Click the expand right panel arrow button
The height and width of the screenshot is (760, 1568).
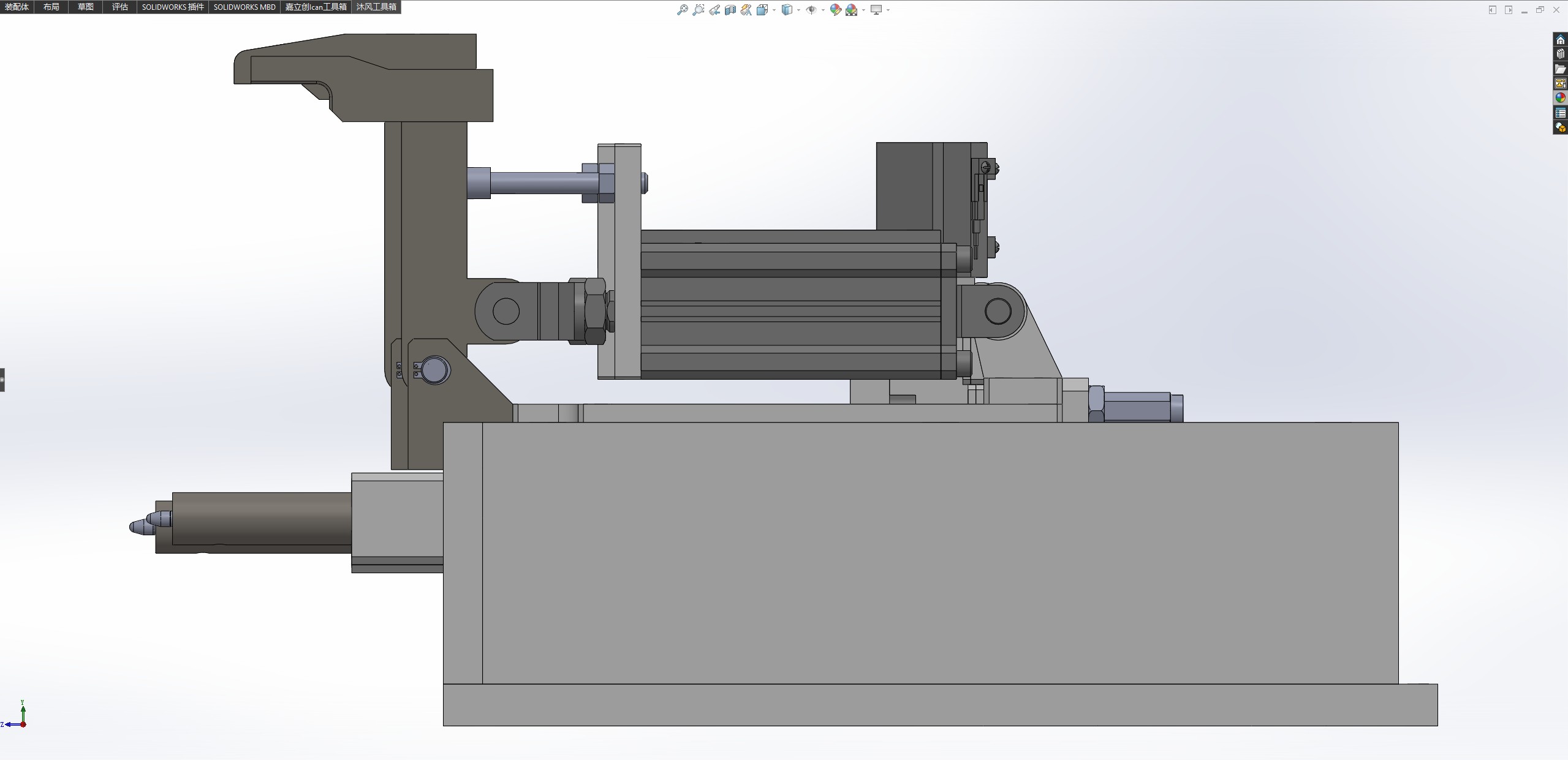(x=1508, y=10)
